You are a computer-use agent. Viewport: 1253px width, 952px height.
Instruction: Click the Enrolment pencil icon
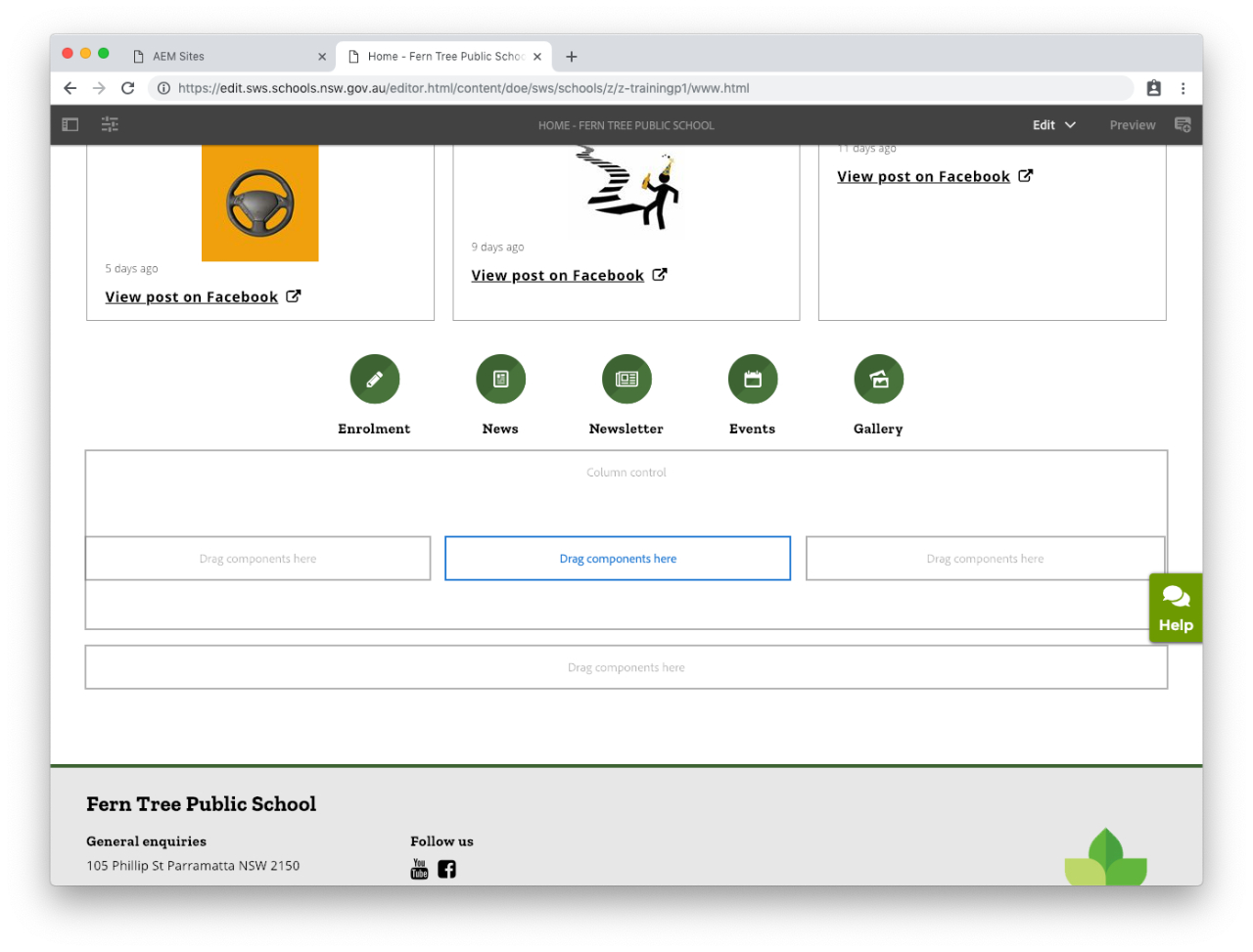coord(375,379)
